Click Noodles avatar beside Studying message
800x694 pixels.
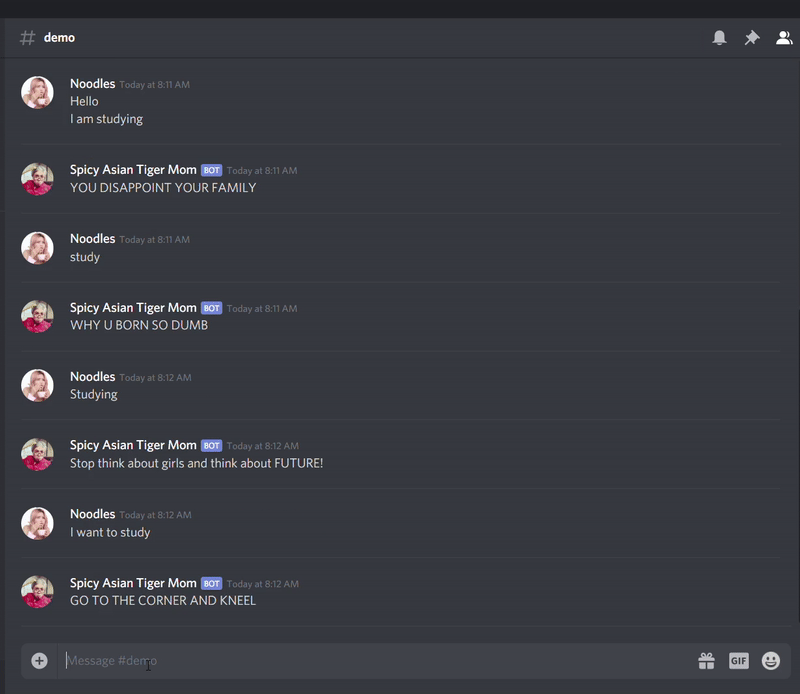[37, 385]
